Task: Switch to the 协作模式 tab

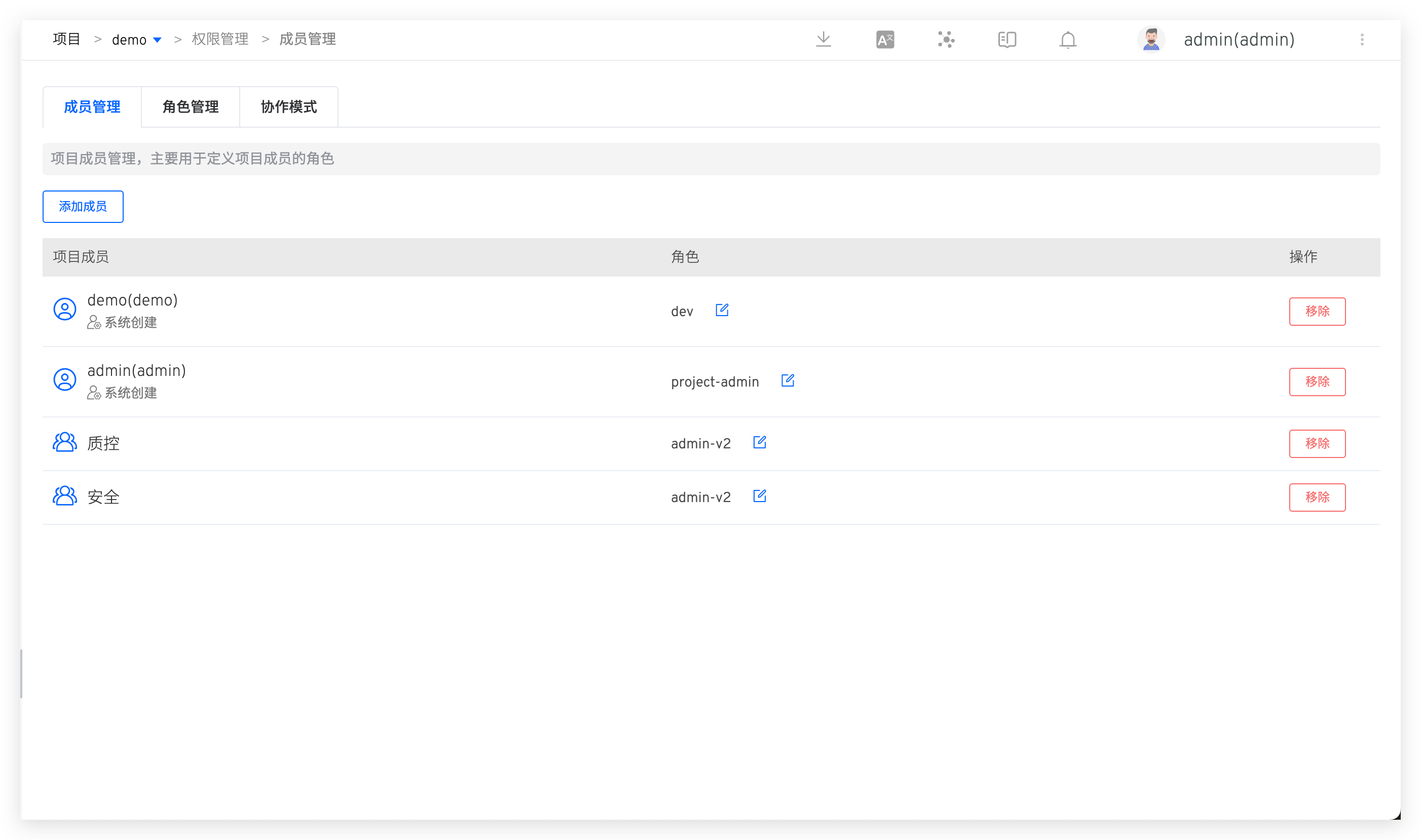Action: coord(289,107)
